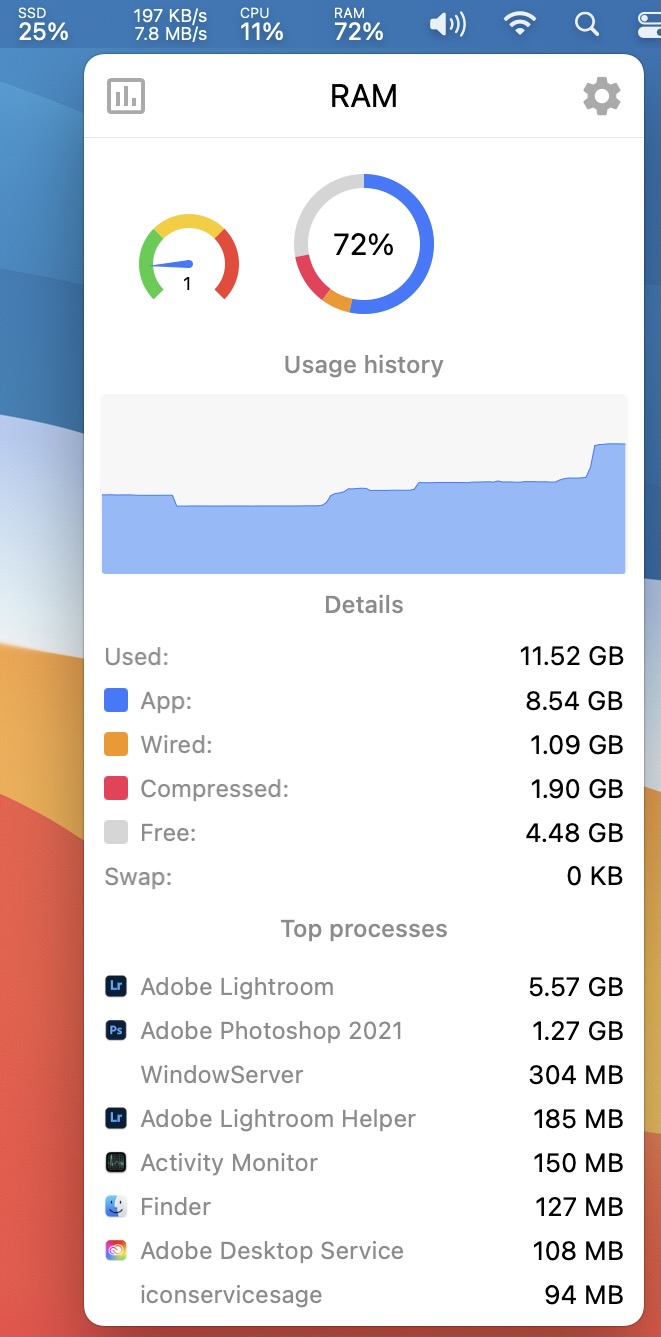Click the blue App color swatch
661x1337 pixels.
(116, 701)
